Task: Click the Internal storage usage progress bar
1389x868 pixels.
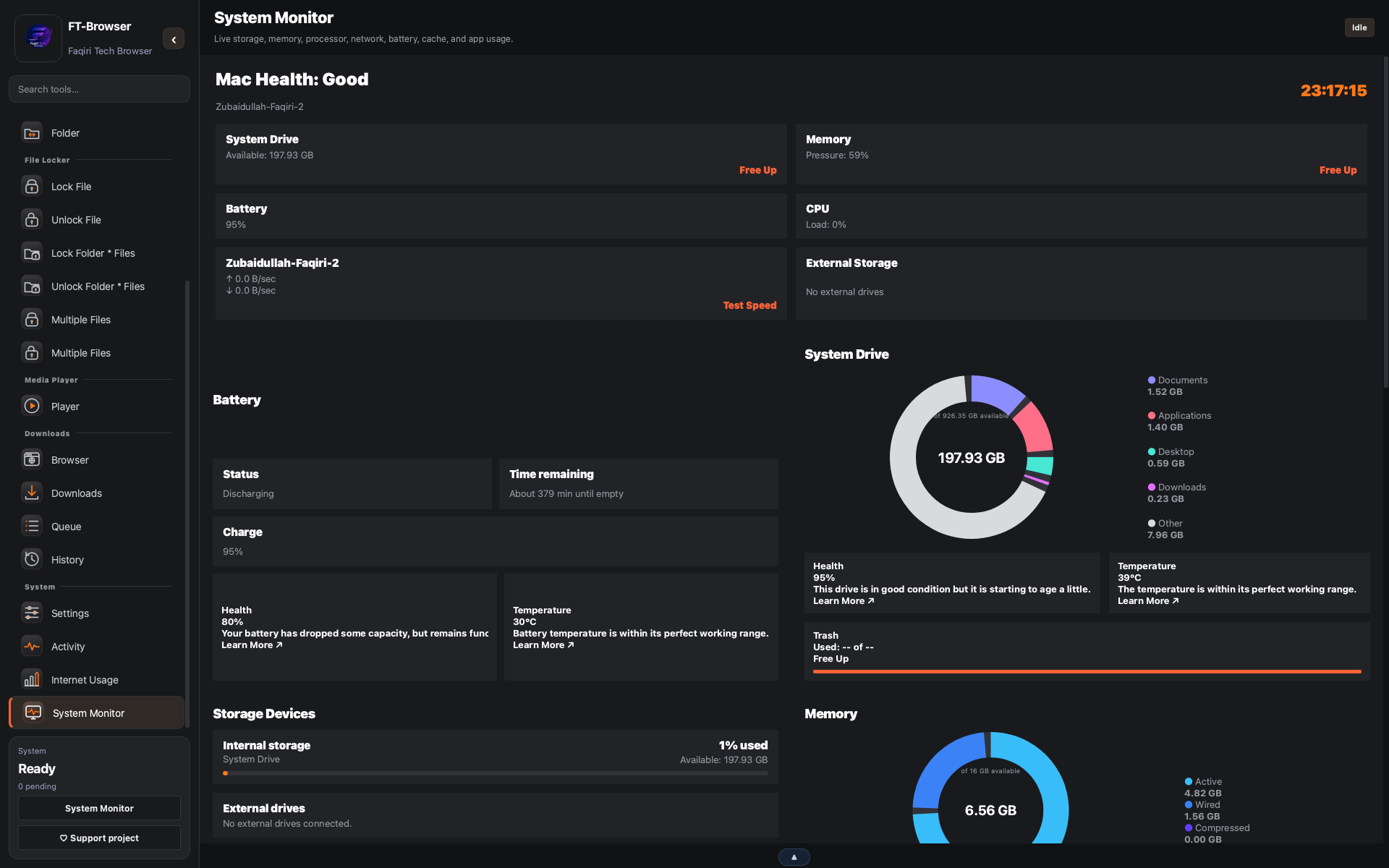Action: click(x=496, y=773)
